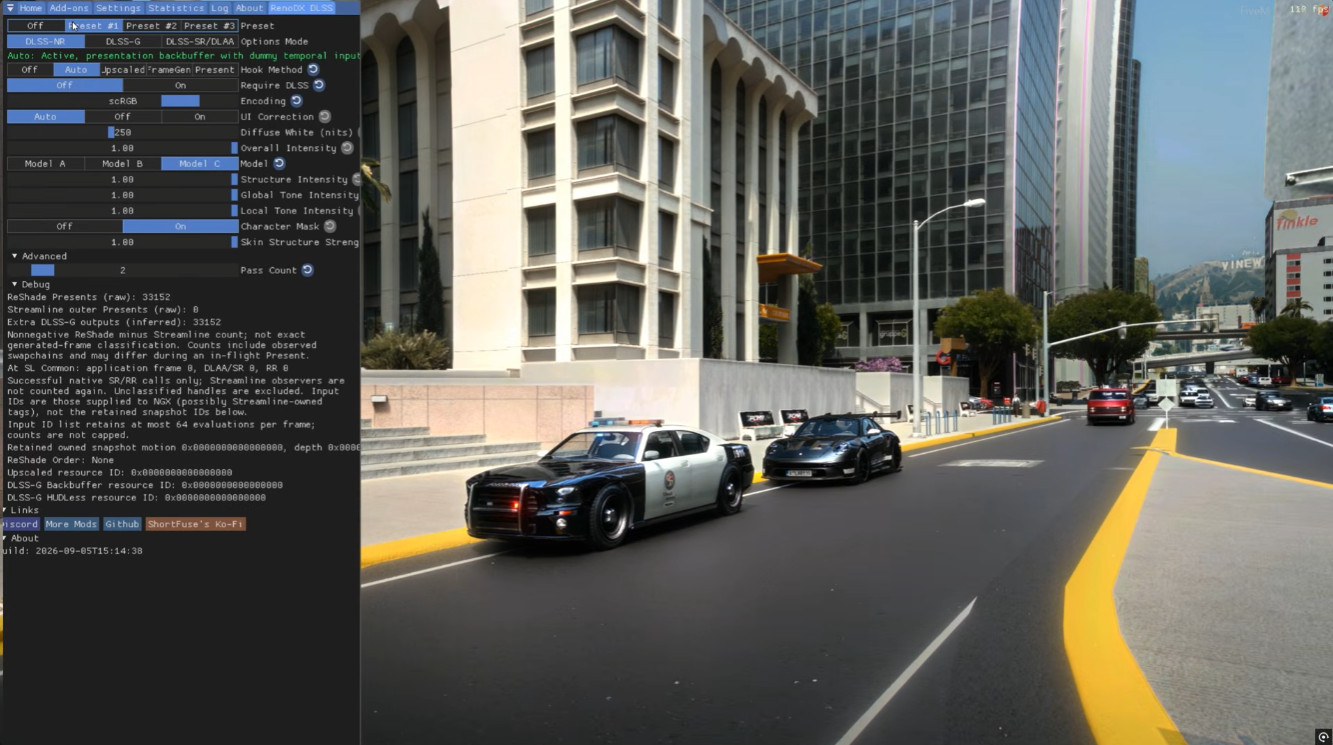The image size is (1333, 745).
Task: Reset Pass Count to default
Action: [307, 270]
